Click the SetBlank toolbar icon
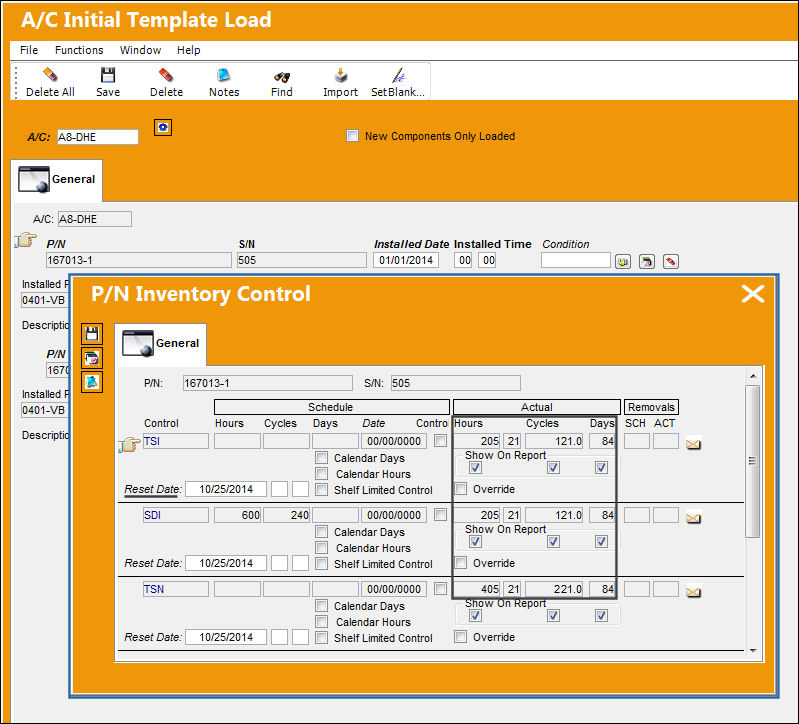799x724 pixels. [398, 75]
